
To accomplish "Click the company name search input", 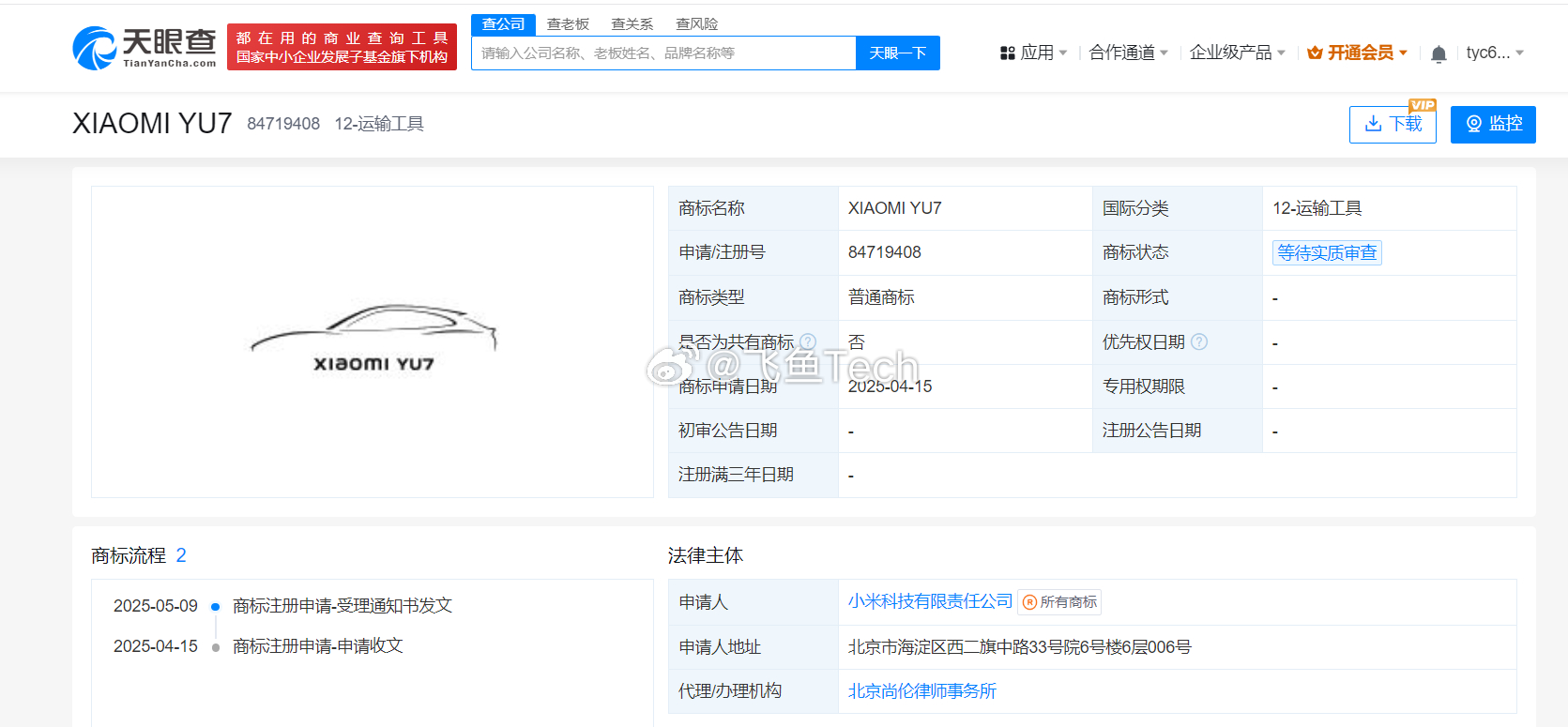I will pos(663,53).
